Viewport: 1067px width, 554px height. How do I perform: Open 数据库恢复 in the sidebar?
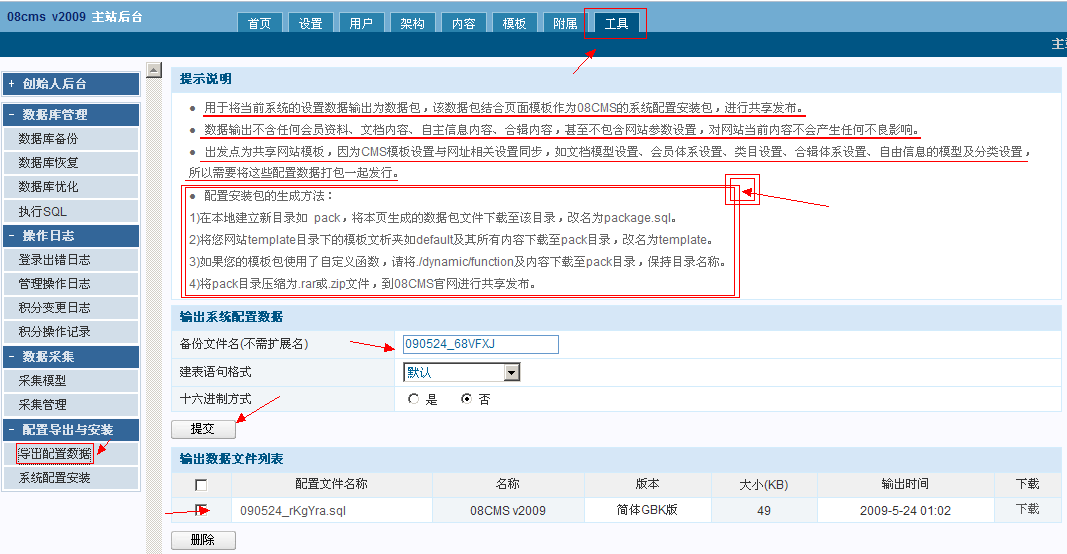[x=71, y=163]
